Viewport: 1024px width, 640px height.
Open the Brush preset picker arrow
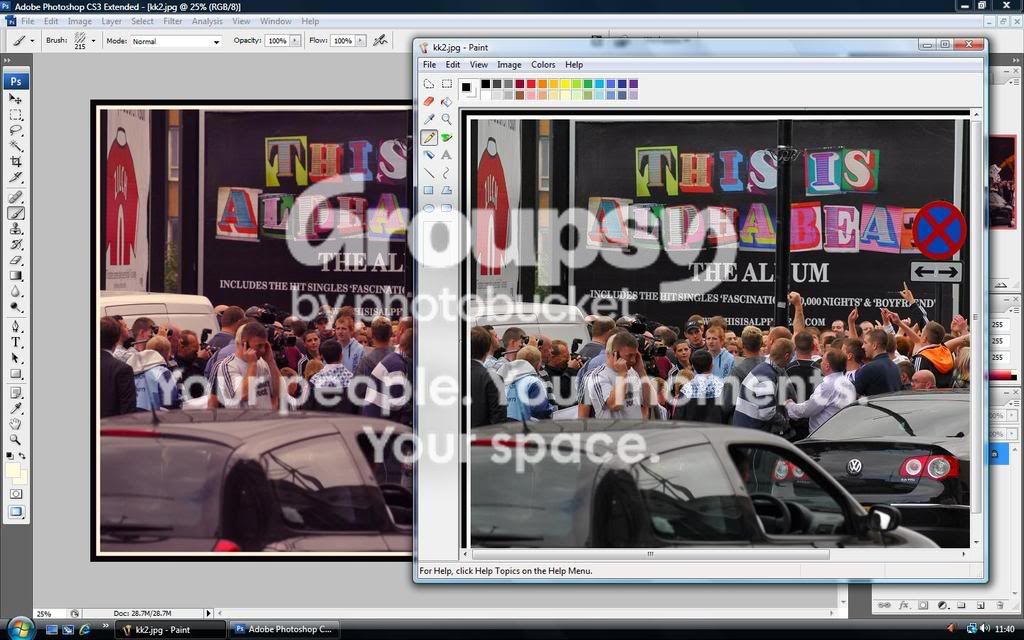[x=93, y=40]
